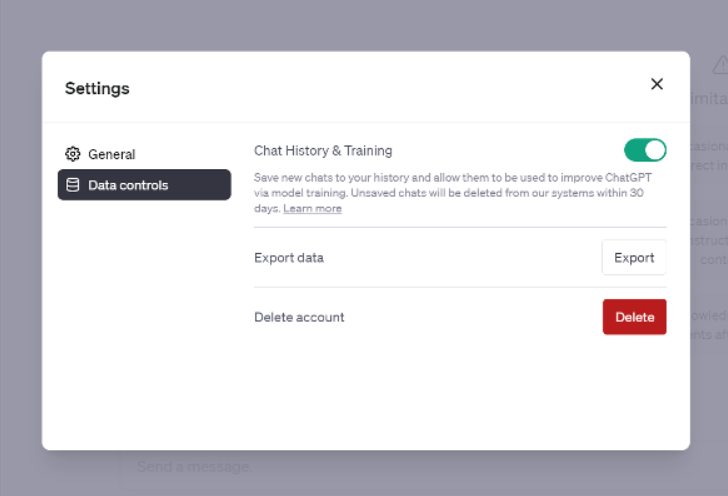
Task: Click the white knob of the green toggle
Action: coord(655,150)
